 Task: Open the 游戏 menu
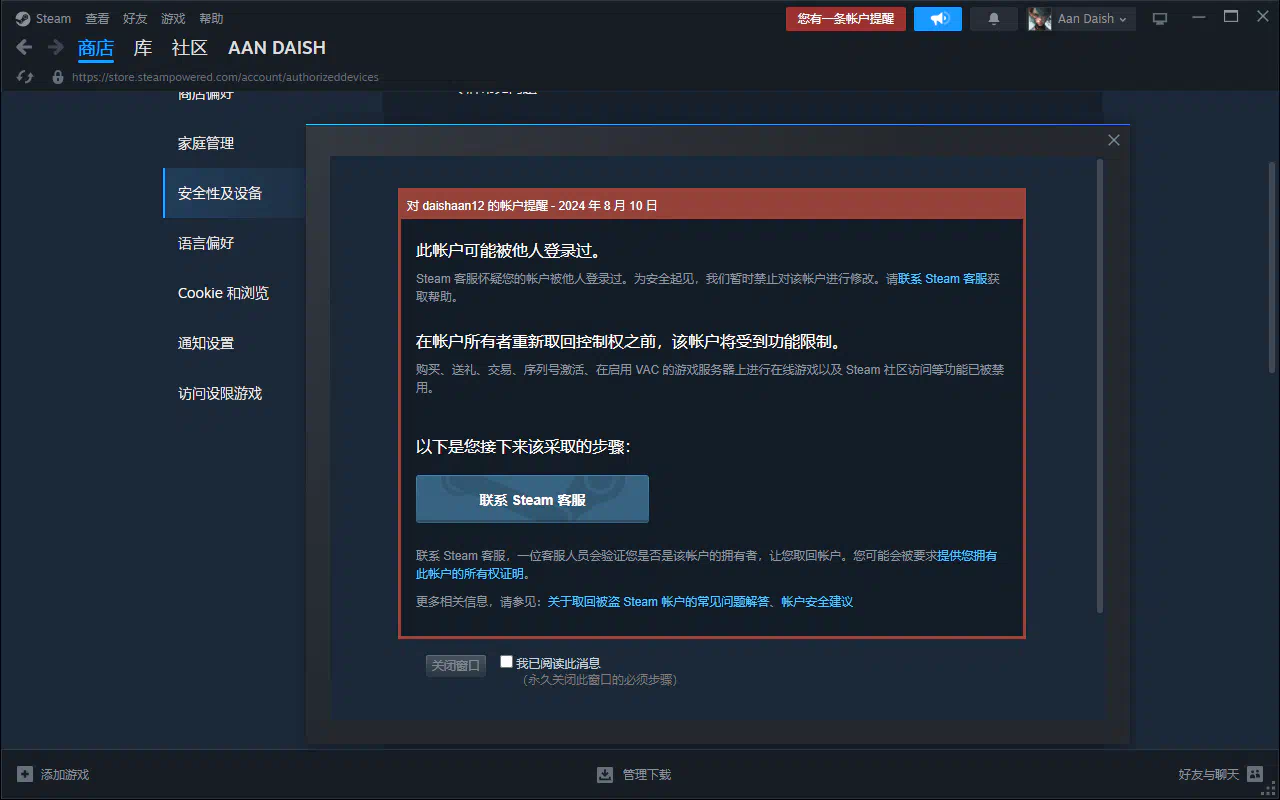coord(173,19)
